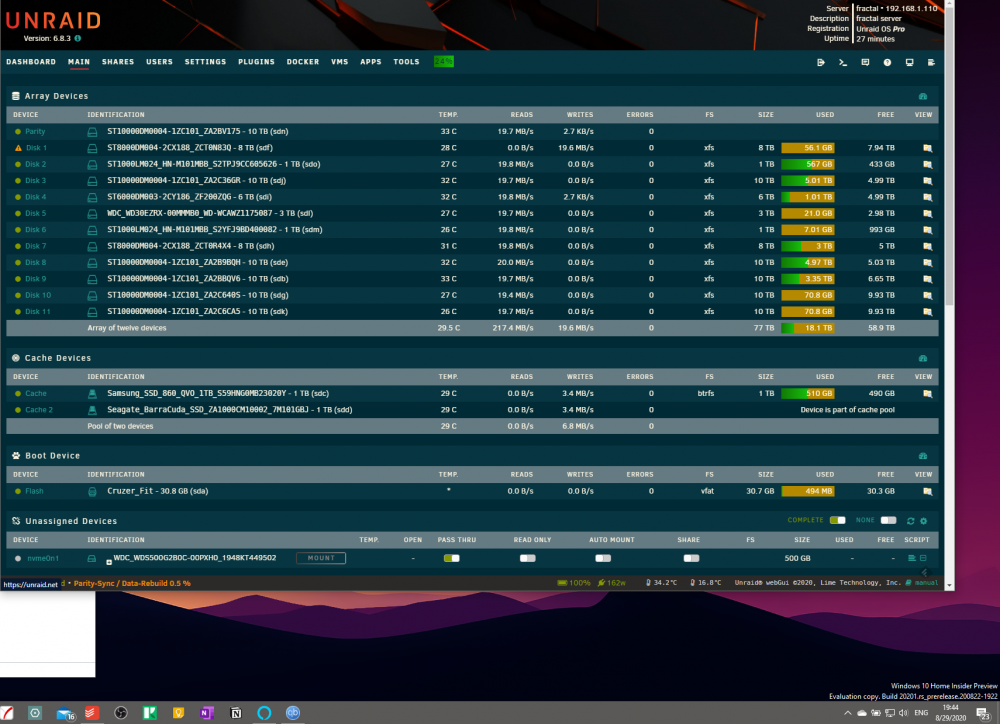Open the feedback icon in the top bar
The width and height of the screenshot is (1000, 724).
[x=865, y=63]
